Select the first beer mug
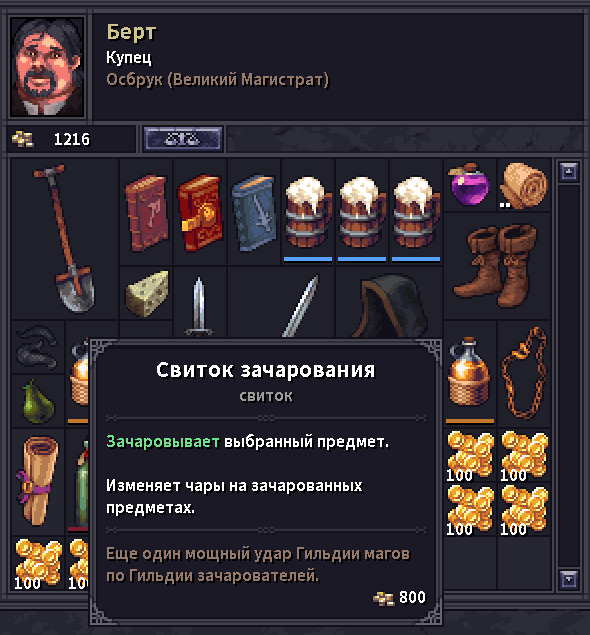Image resolution: width=590 pixels, height=635 pixels. coord(308,212)
